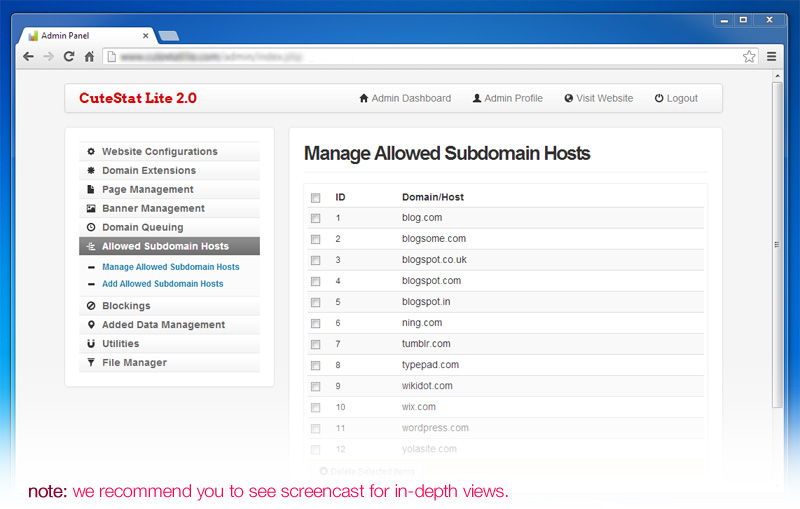The height and width of the screenshot is (509, 800).
Task: Check the box for blogspot.com
Action: [x=315, y=282]
